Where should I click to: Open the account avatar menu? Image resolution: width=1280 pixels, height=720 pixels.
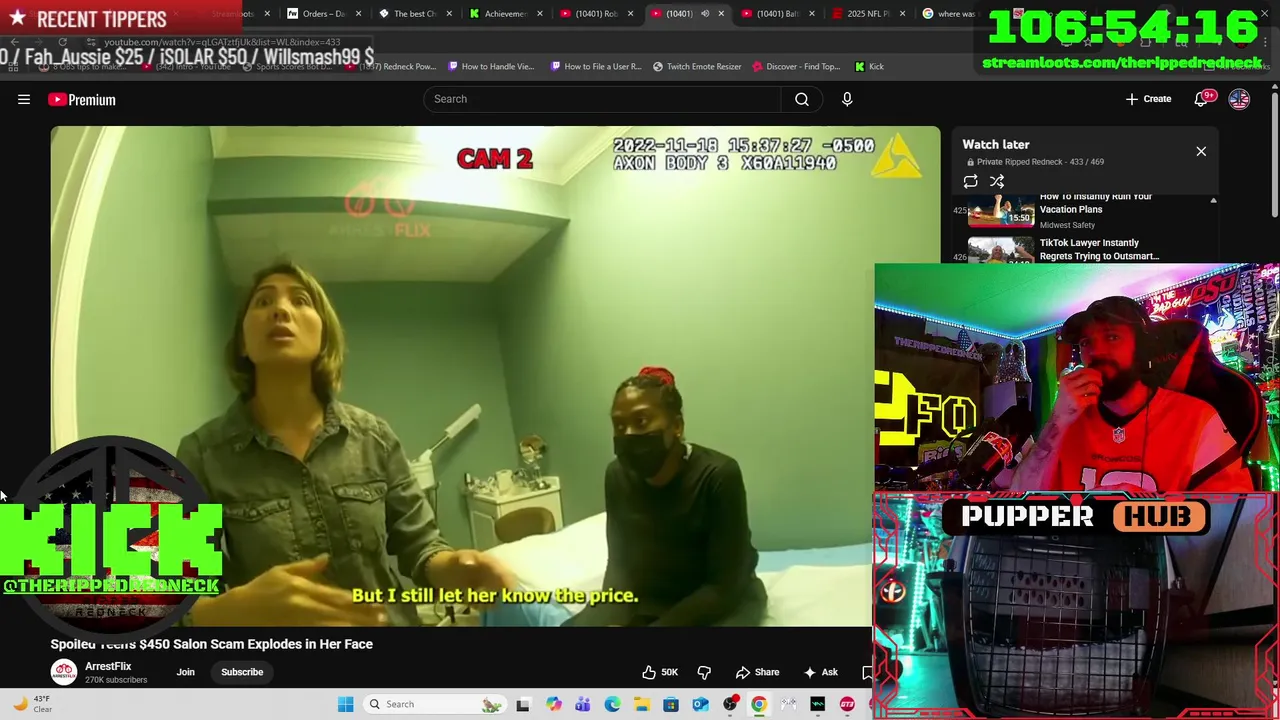[x=1239, y=99]
